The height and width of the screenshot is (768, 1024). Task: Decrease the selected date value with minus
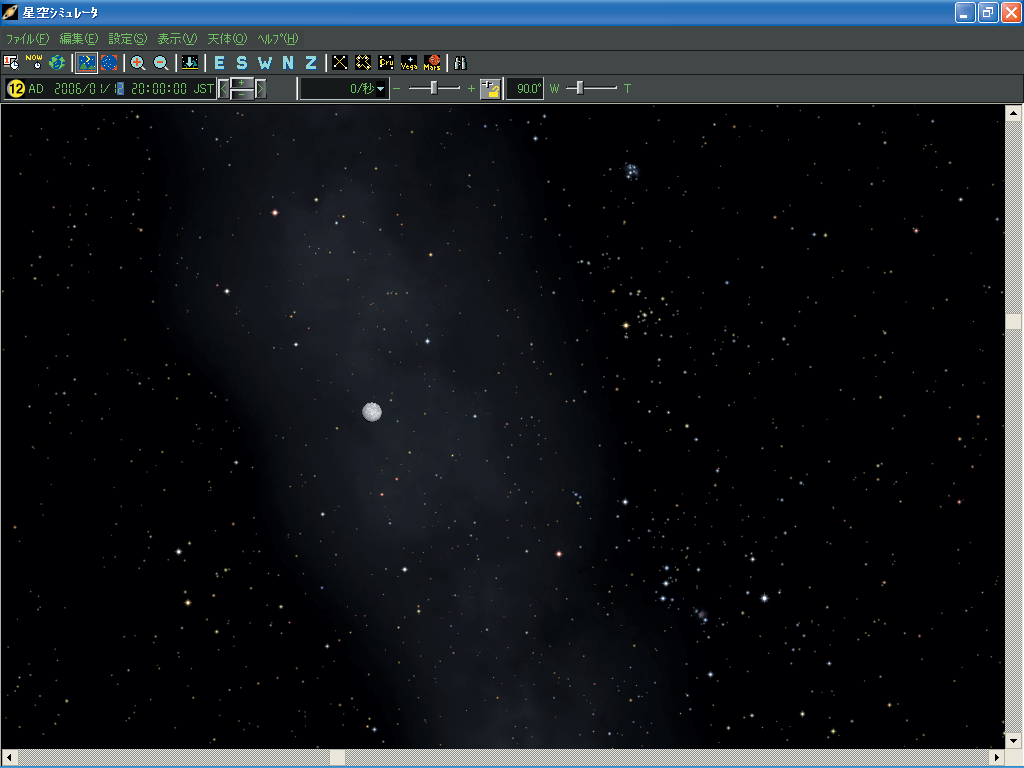tap(242, 94)
